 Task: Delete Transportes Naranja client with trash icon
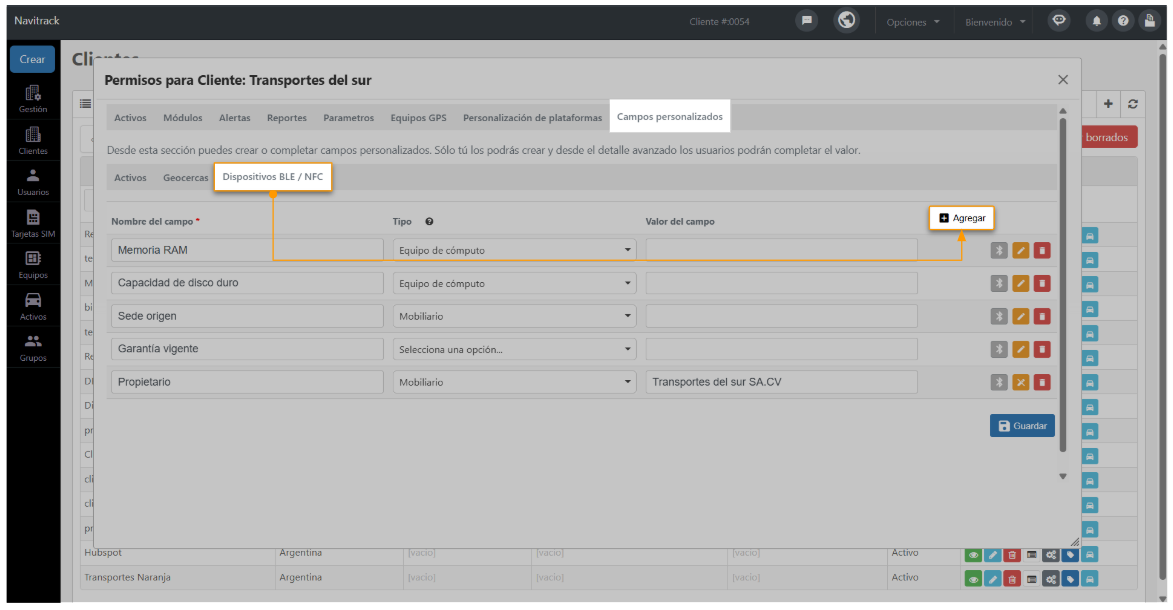(1012, 579)
